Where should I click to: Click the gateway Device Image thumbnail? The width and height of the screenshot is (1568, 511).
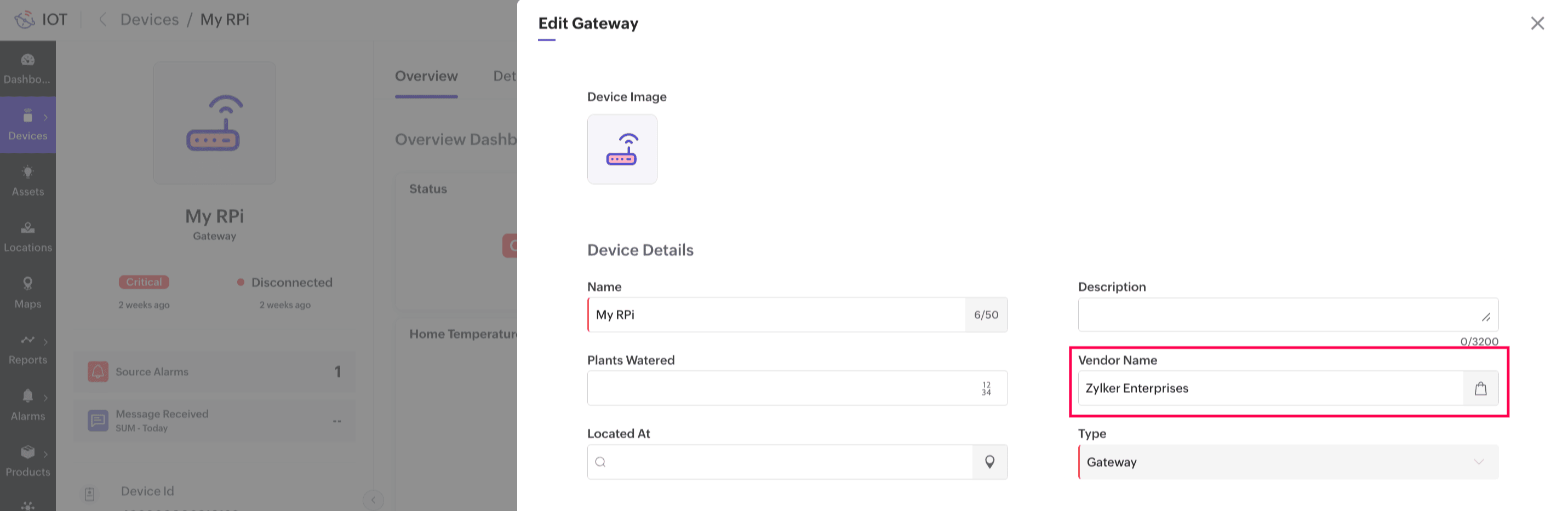621,150
